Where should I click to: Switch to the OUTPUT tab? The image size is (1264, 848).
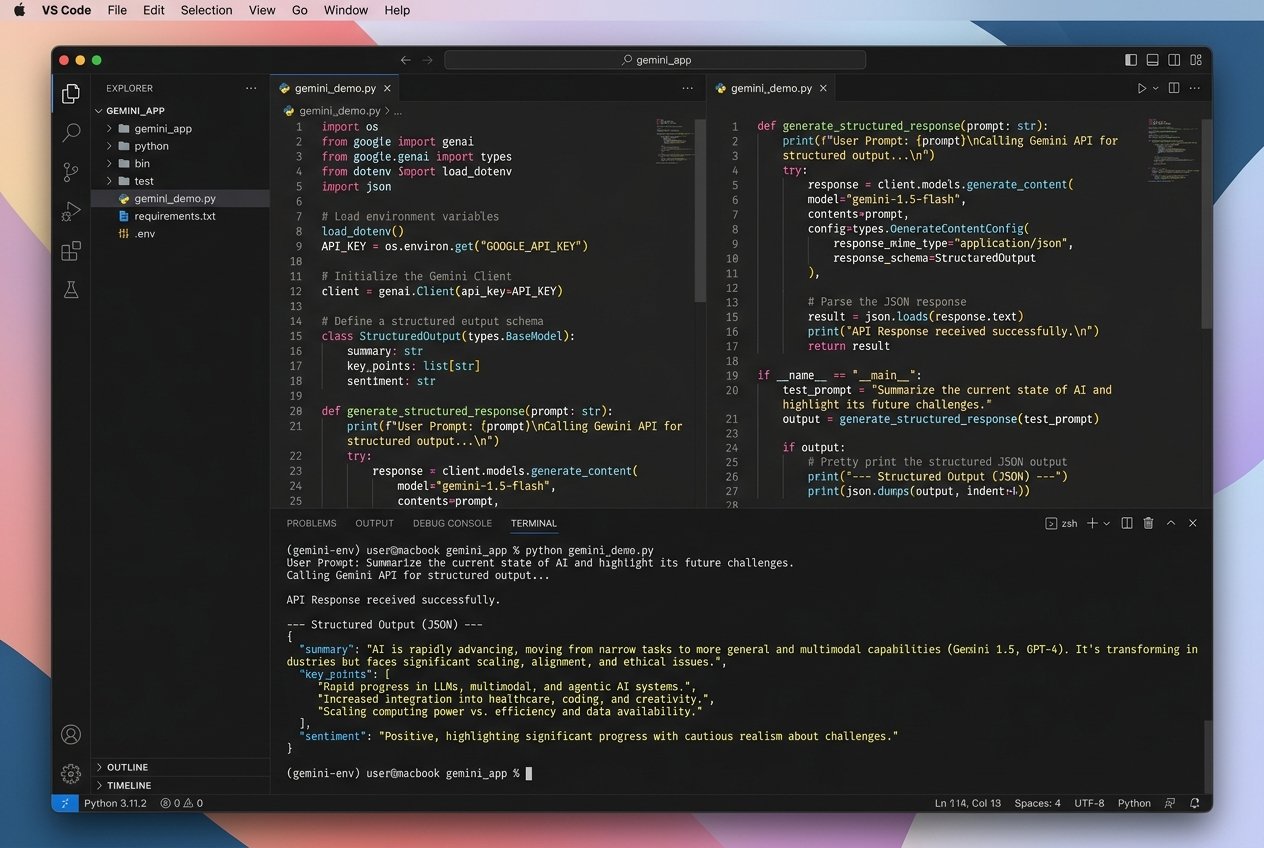click(375, 523)
